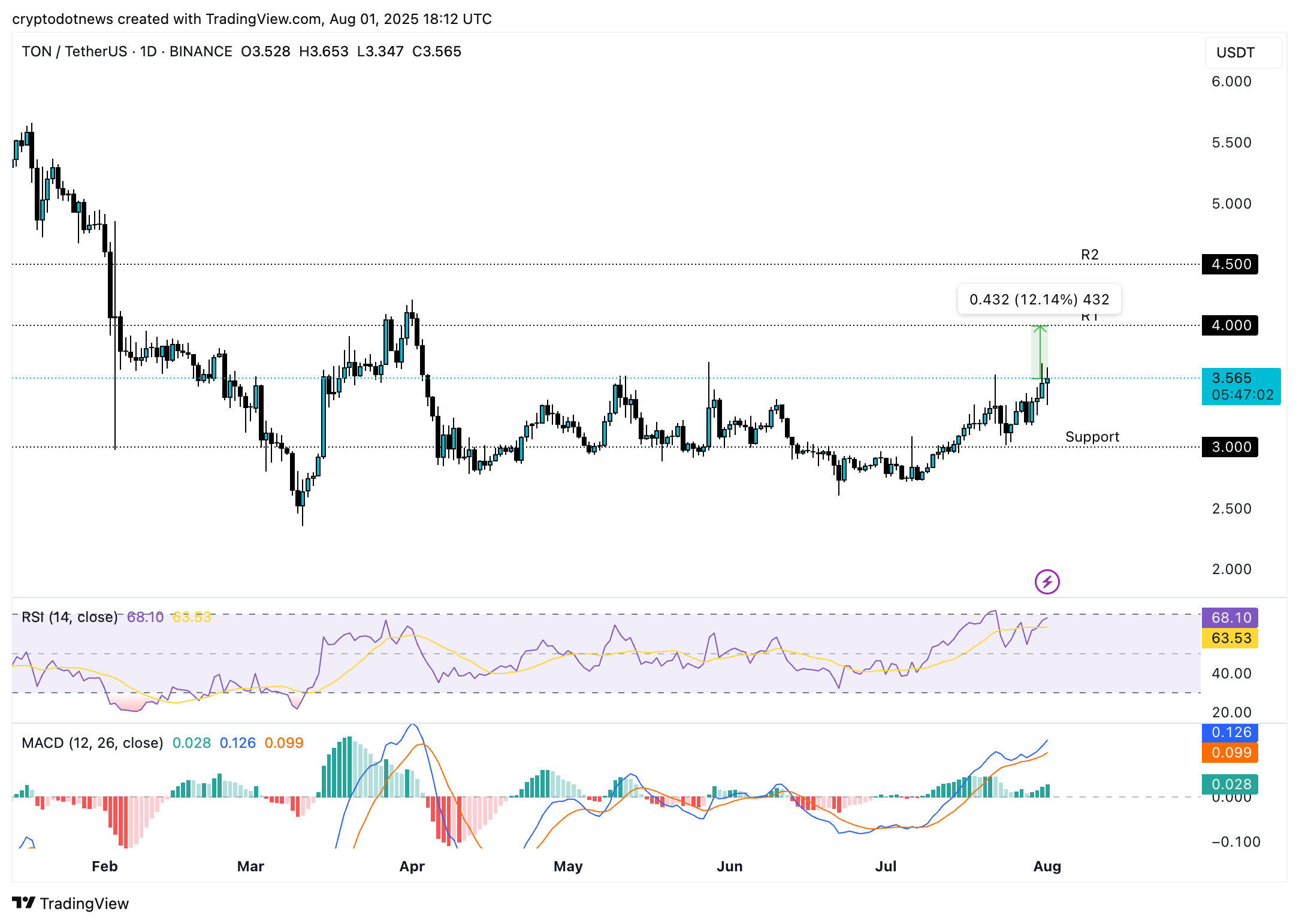Click the orange MACD 0.099 signal tag
The width and height of the screenshot is (1299, 924).
pos(1229,753)
